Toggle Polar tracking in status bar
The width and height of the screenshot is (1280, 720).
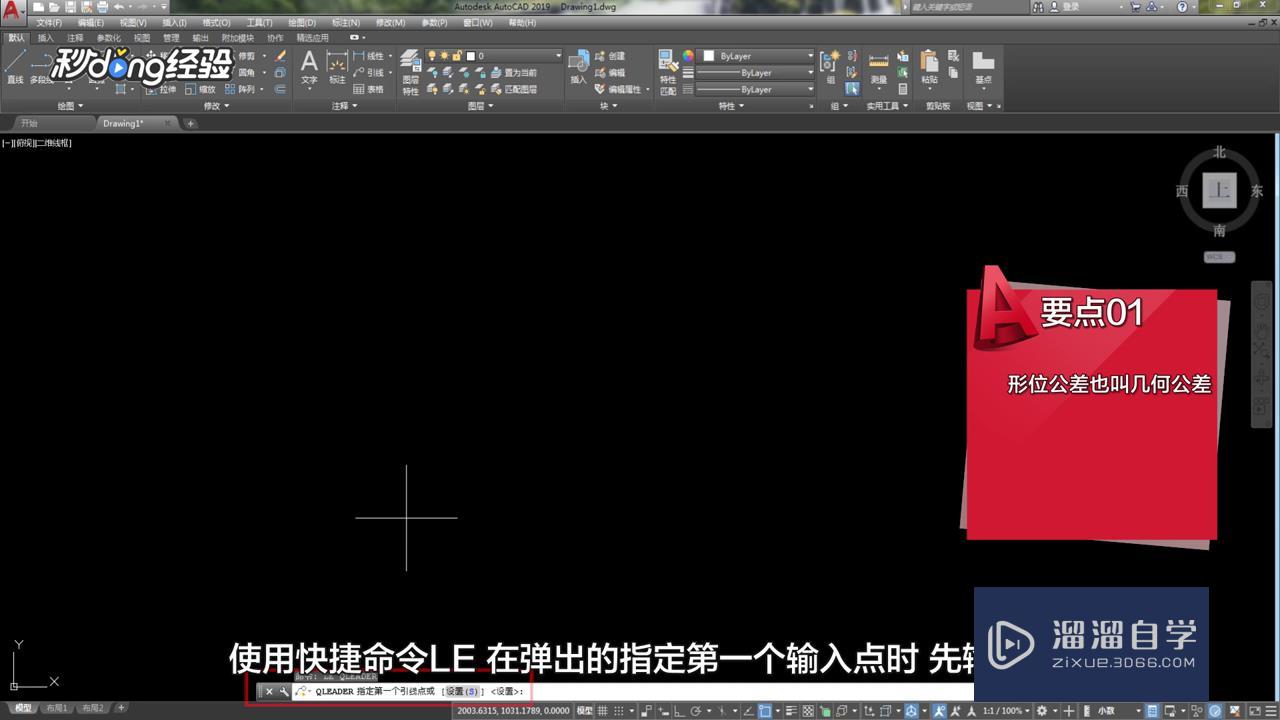point(696,711)
